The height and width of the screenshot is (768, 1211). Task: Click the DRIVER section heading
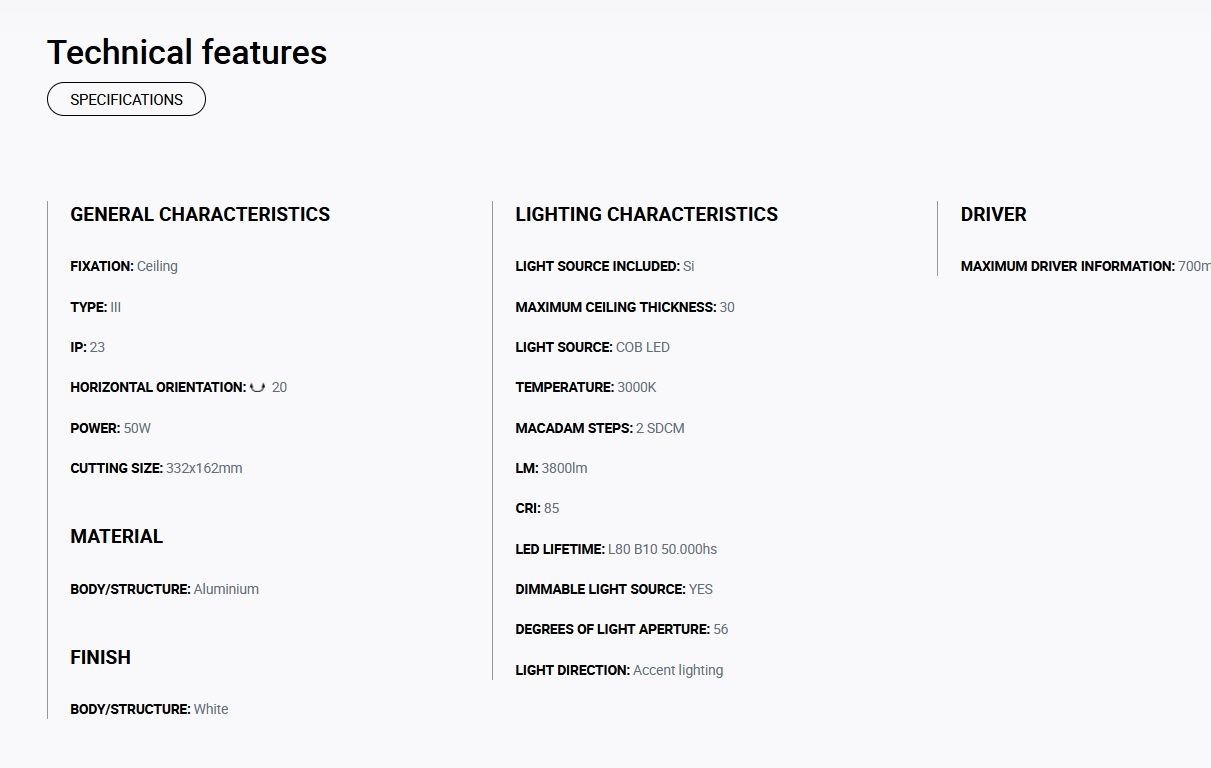pyautogui.click(x=993, y=214)
